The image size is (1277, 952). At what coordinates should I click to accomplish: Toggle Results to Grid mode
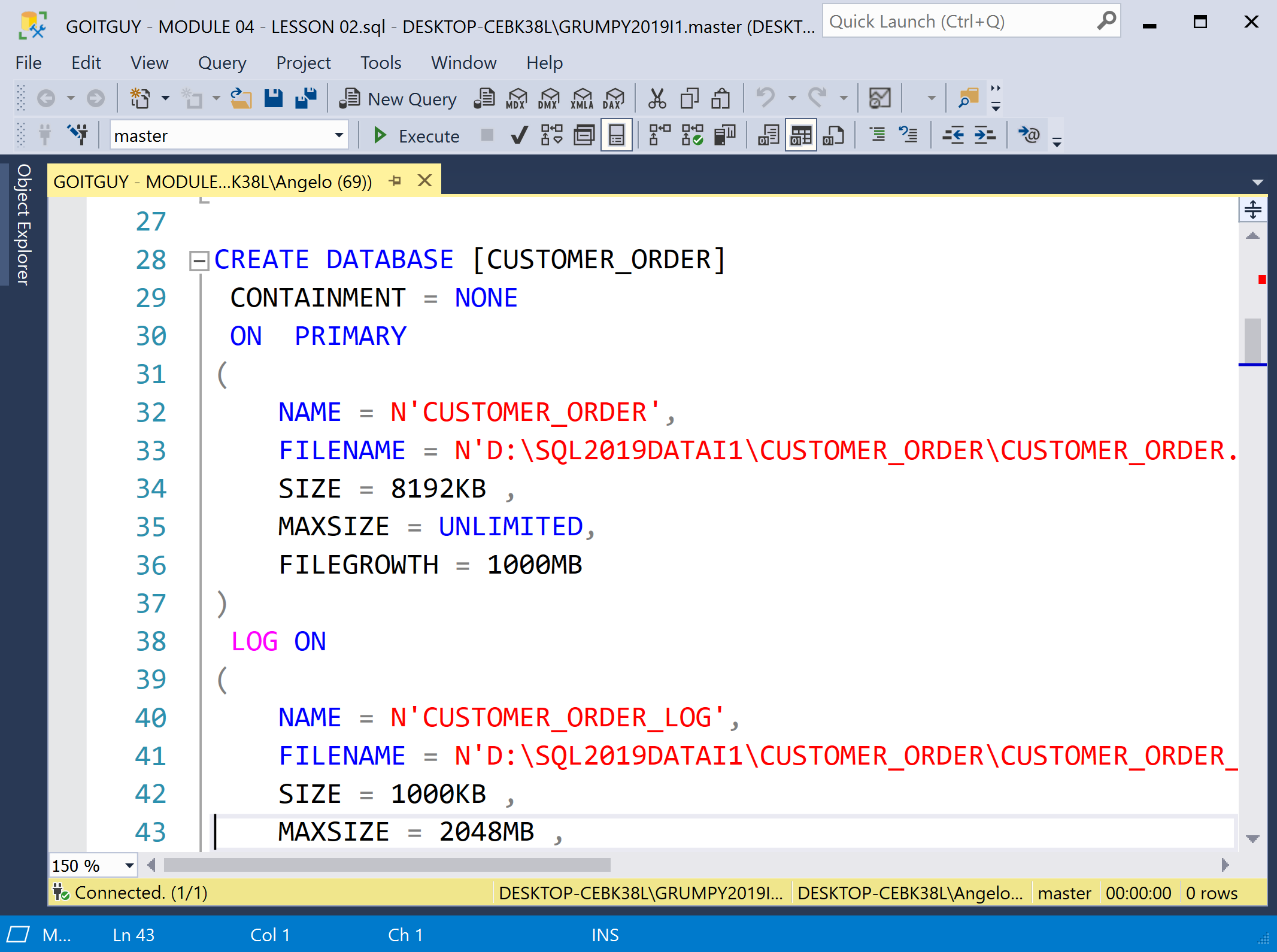tap(800, 135)
